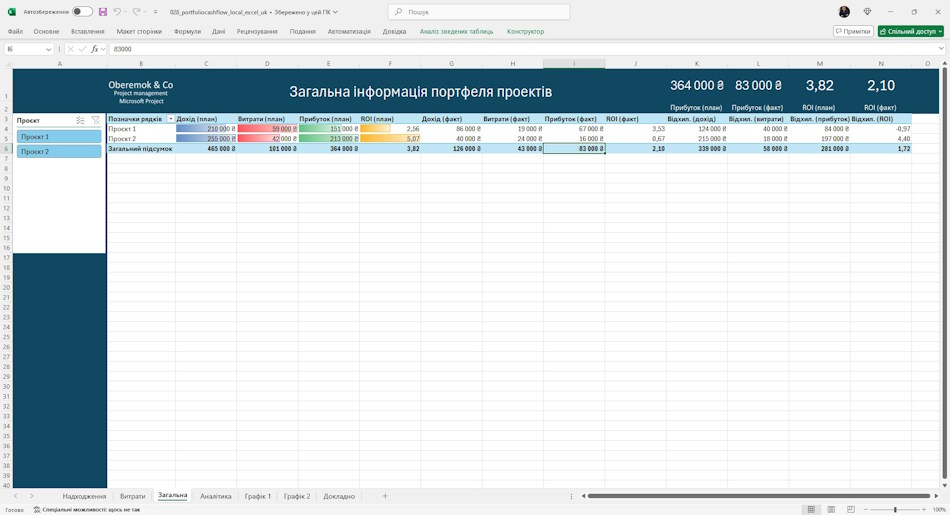Click the zoom slider
The width and height of the screenshot is (950, 515).
(895, 510)
